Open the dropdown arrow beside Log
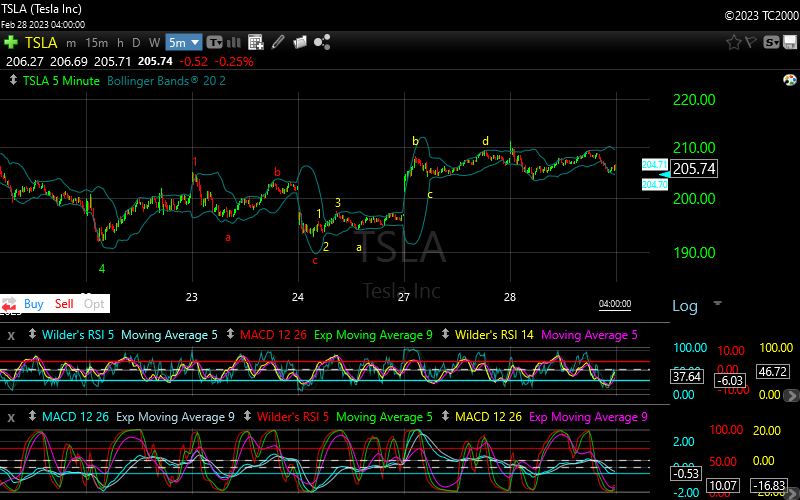This screenshot has width=800, height=500. [x=717, y=303]
